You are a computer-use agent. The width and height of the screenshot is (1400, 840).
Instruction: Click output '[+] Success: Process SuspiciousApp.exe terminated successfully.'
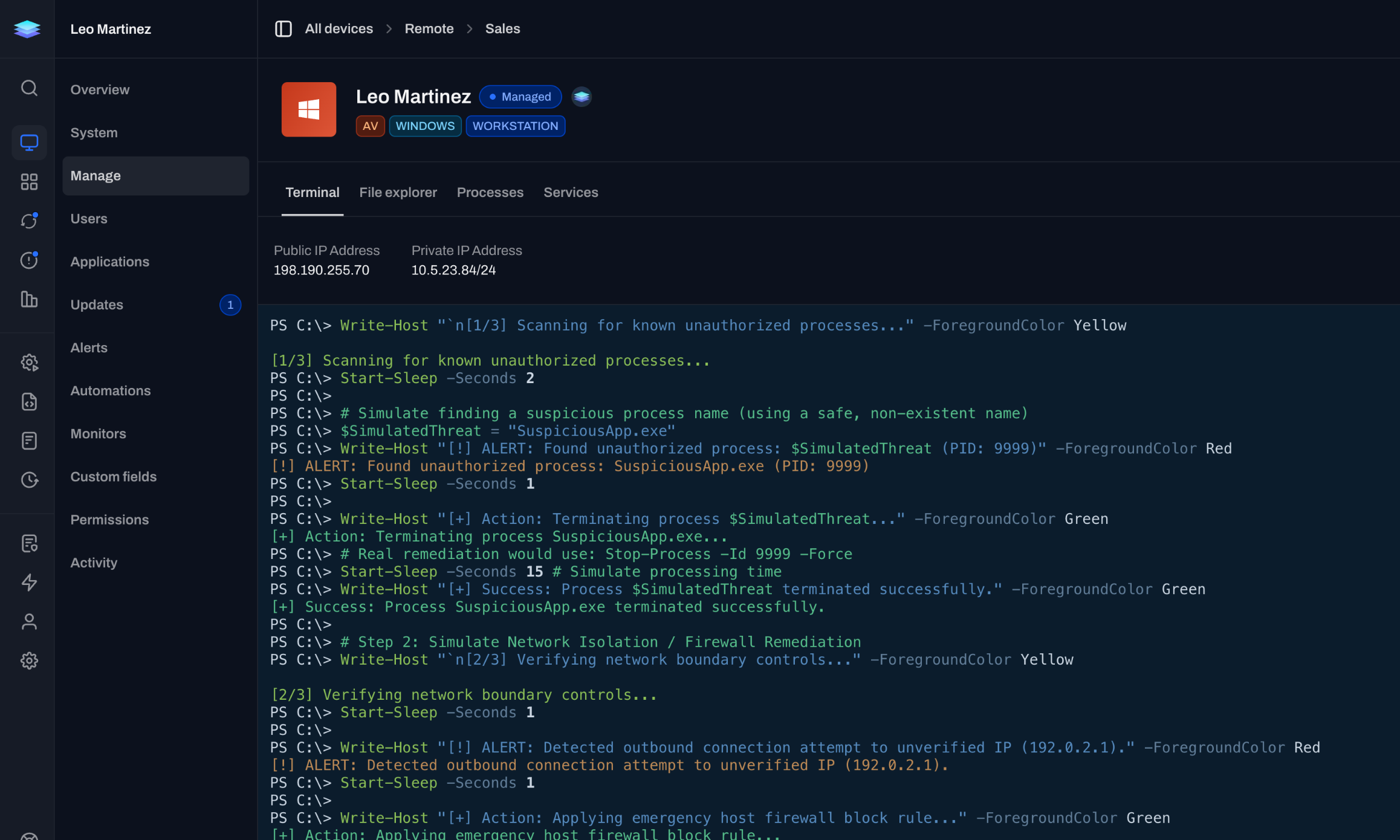[x=548, y=607]
